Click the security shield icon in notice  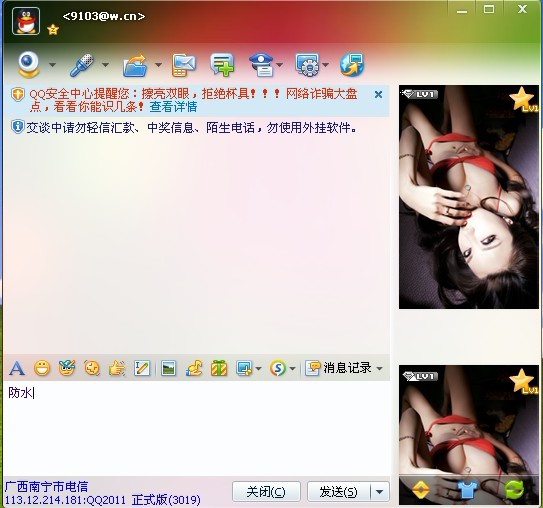18,94
